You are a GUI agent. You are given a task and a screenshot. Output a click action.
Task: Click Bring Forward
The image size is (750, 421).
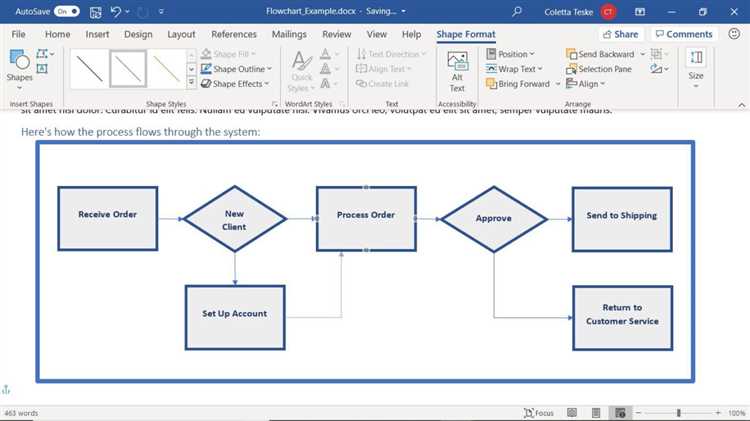point(518,84)
